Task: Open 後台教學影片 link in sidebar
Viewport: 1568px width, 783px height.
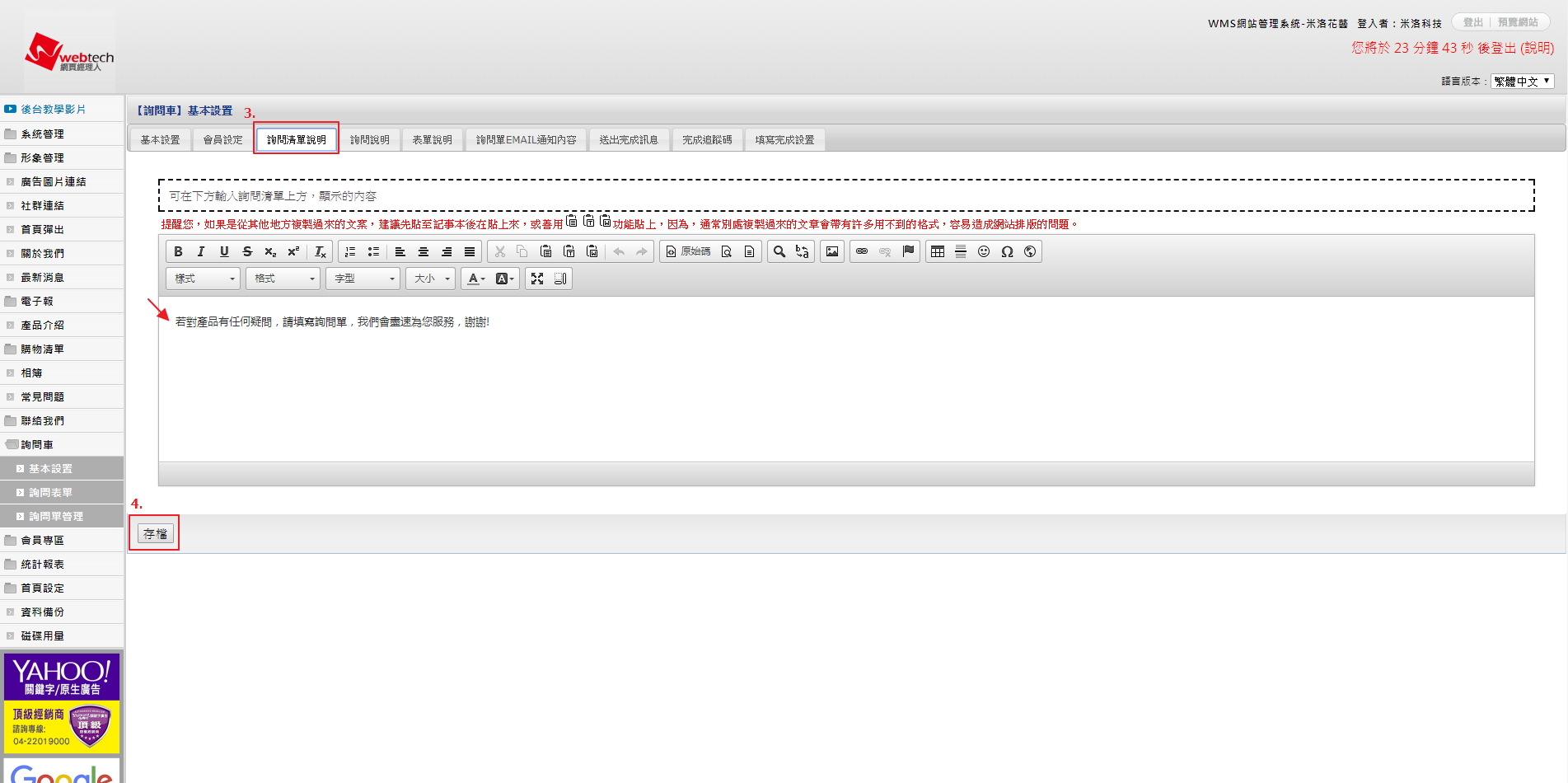Action: pos(53,109)
